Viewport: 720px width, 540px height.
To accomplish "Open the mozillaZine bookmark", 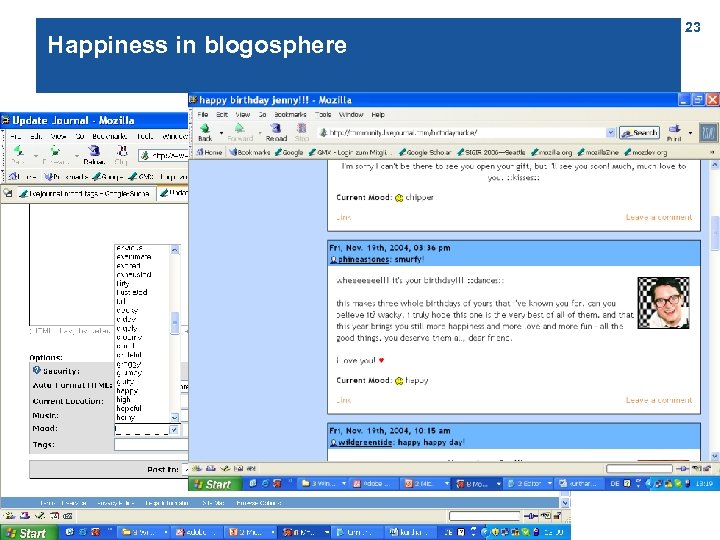I will [x=598, y=152].
